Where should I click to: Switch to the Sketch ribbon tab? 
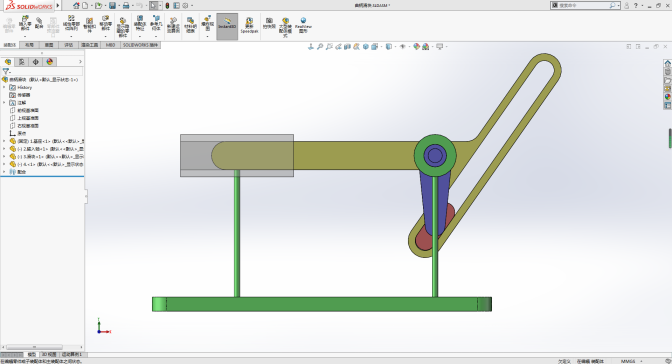click(x=49, y=45)
